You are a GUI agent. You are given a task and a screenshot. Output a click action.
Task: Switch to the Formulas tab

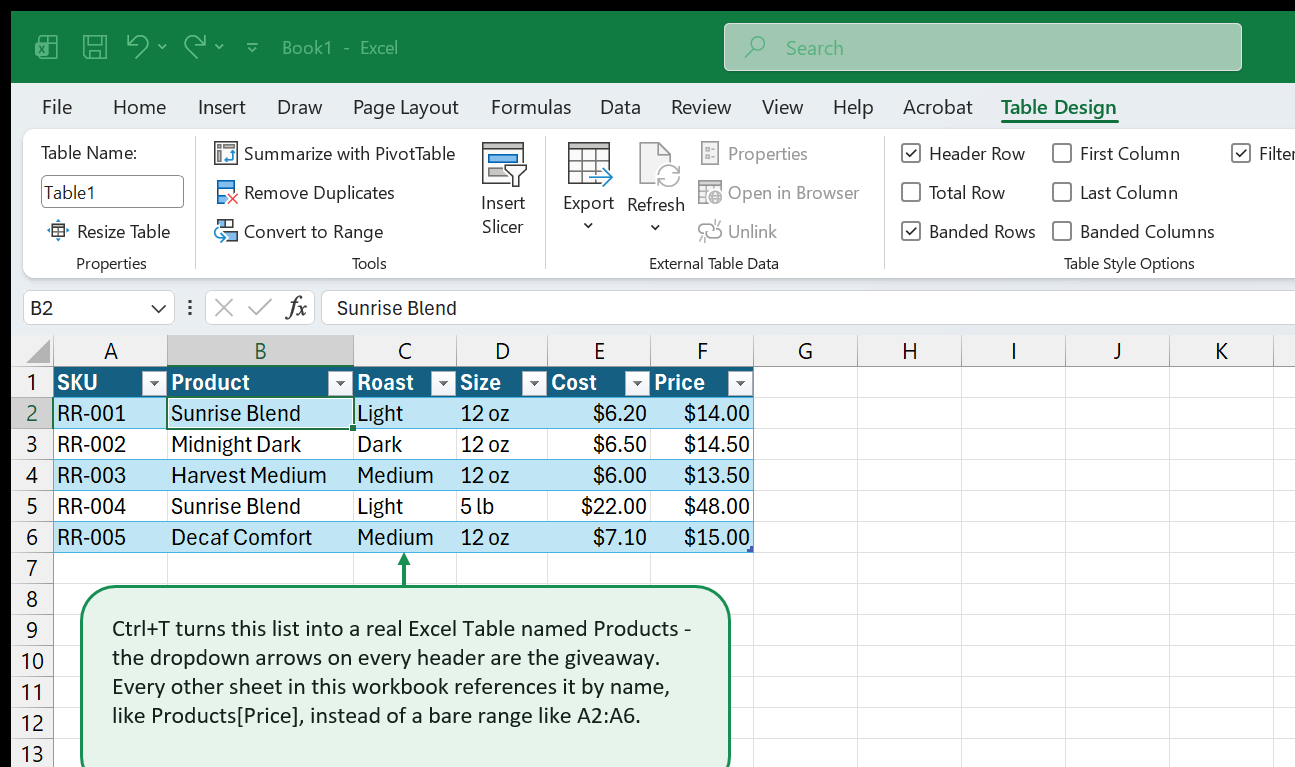531,107
